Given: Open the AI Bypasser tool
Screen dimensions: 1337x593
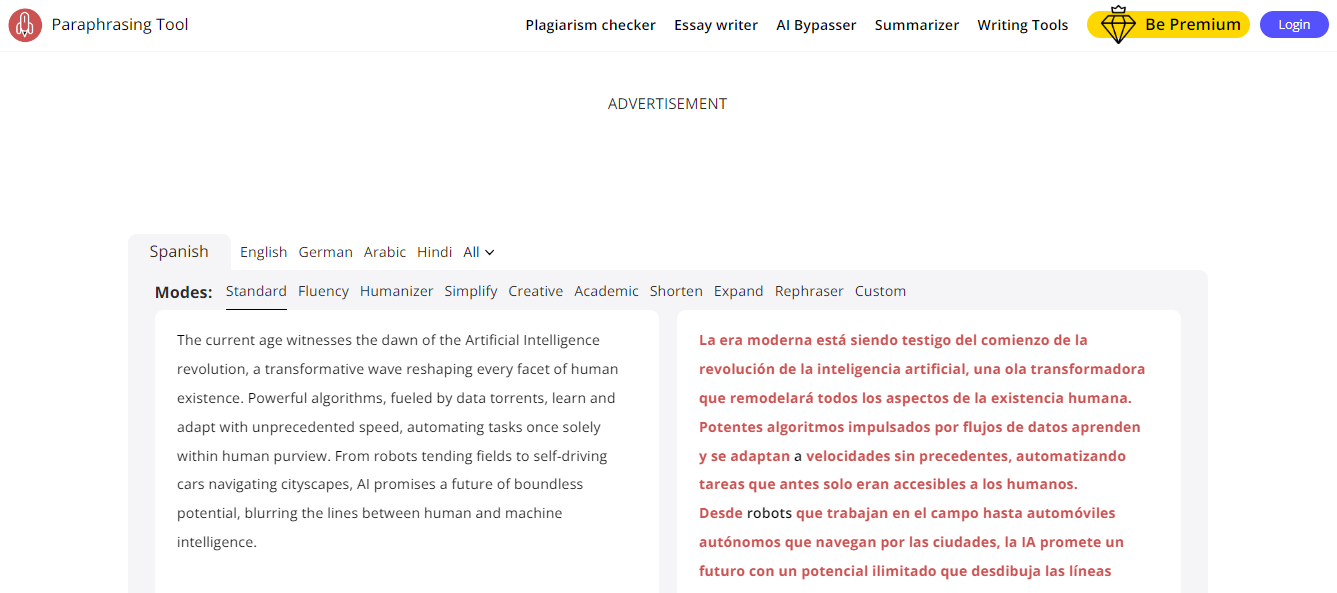Looking at the screenshot, I should point(816,25).
